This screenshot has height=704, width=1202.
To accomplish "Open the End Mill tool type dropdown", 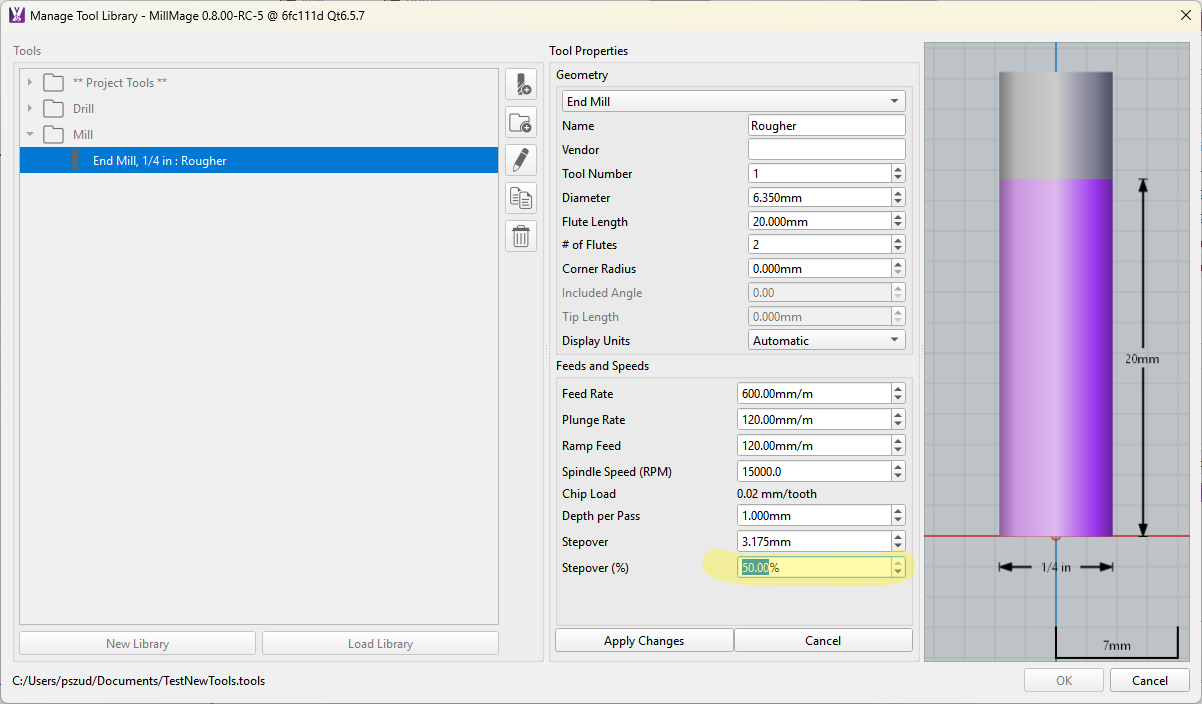I will point(733,101).
